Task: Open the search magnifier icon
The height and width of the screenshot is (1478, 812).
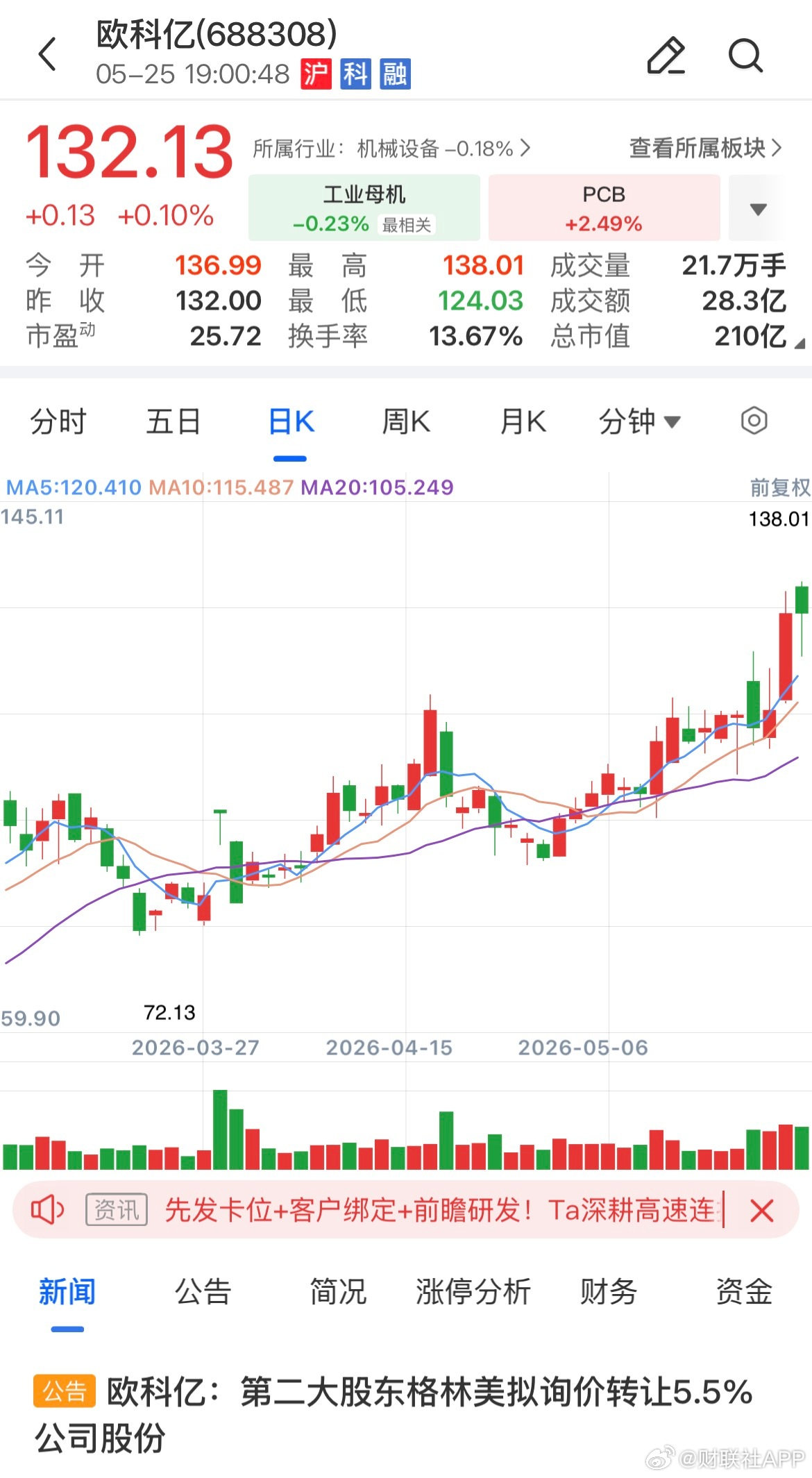Action: tap(746, 56)
